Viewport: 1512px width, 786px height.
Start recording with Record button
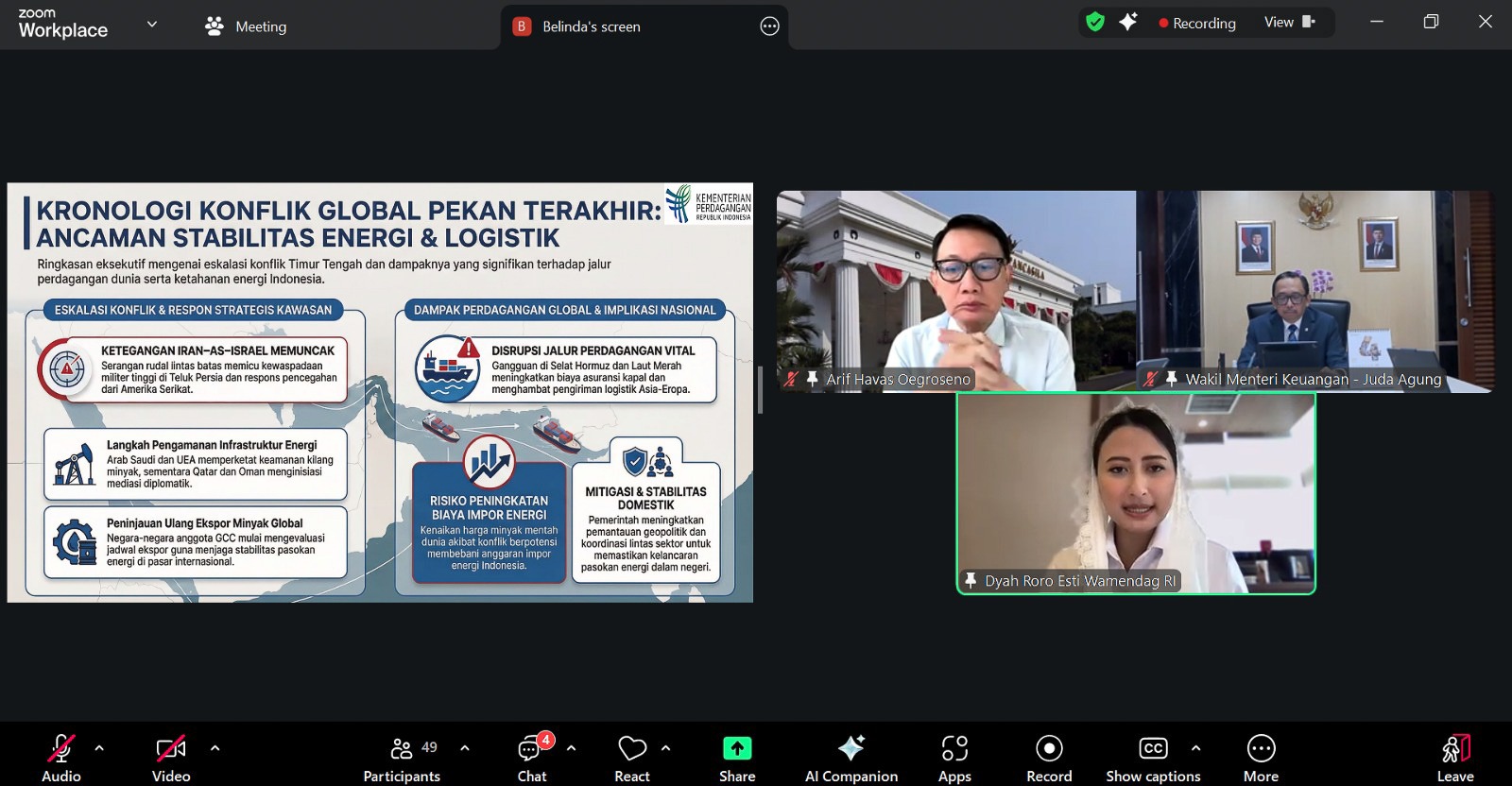1049,758
